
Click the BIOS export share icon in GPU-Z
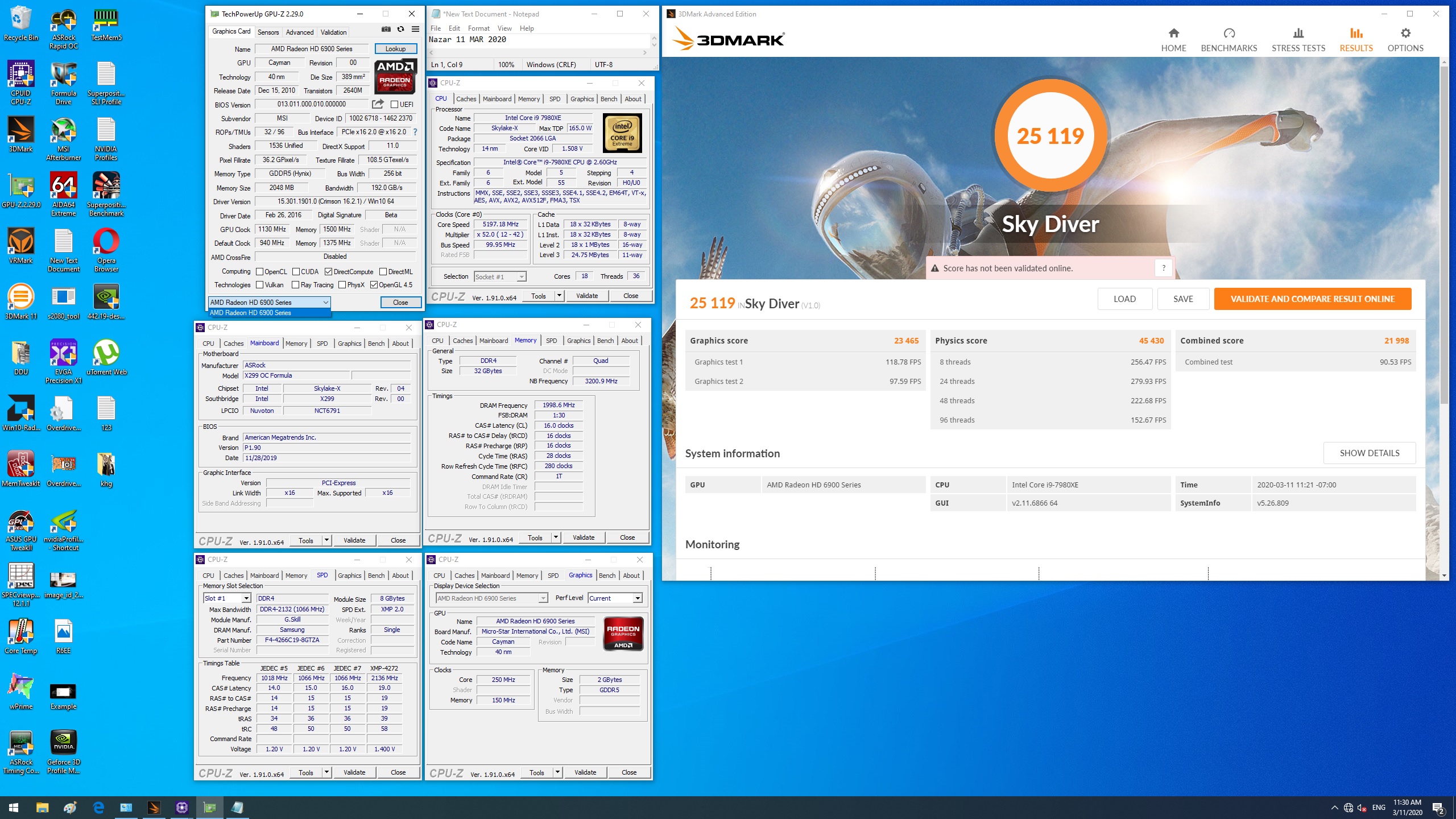(378, 104)
